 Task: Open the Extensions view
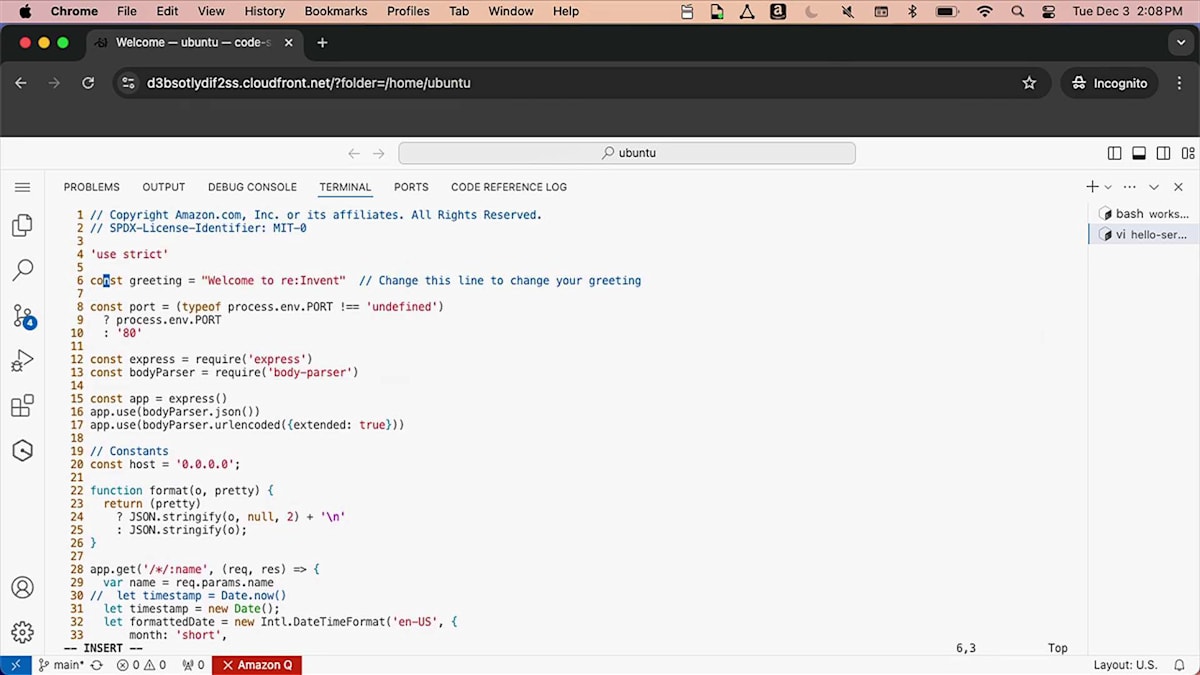pos(22,406)
